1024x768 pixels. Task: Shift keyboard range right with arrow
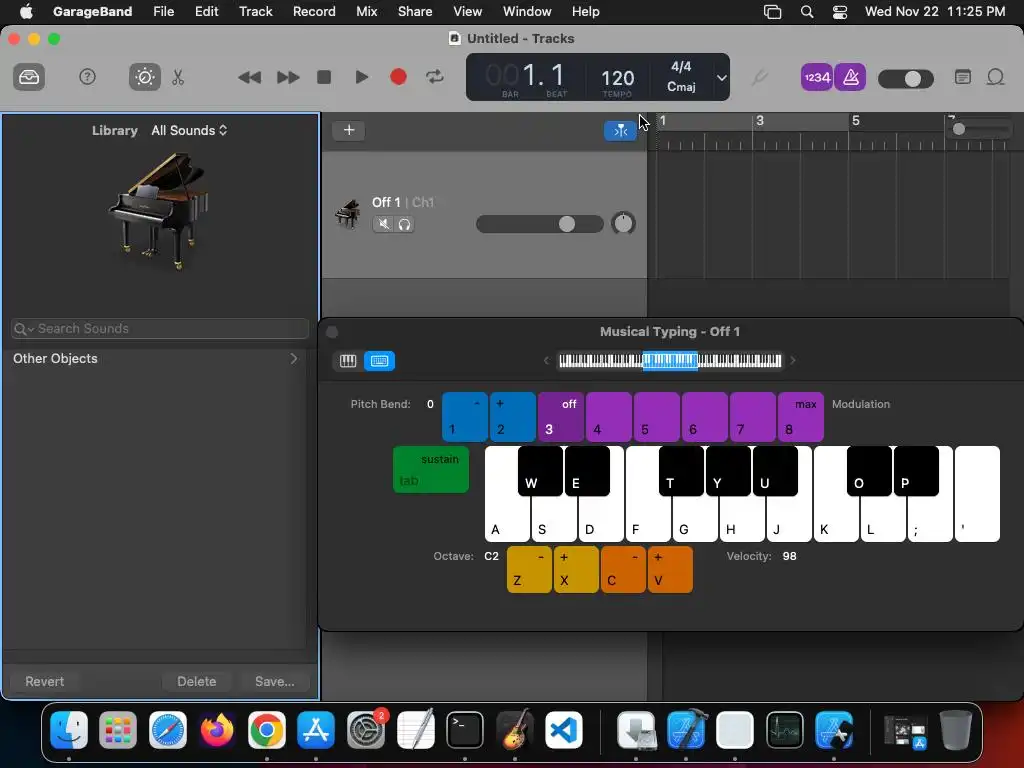793,360
